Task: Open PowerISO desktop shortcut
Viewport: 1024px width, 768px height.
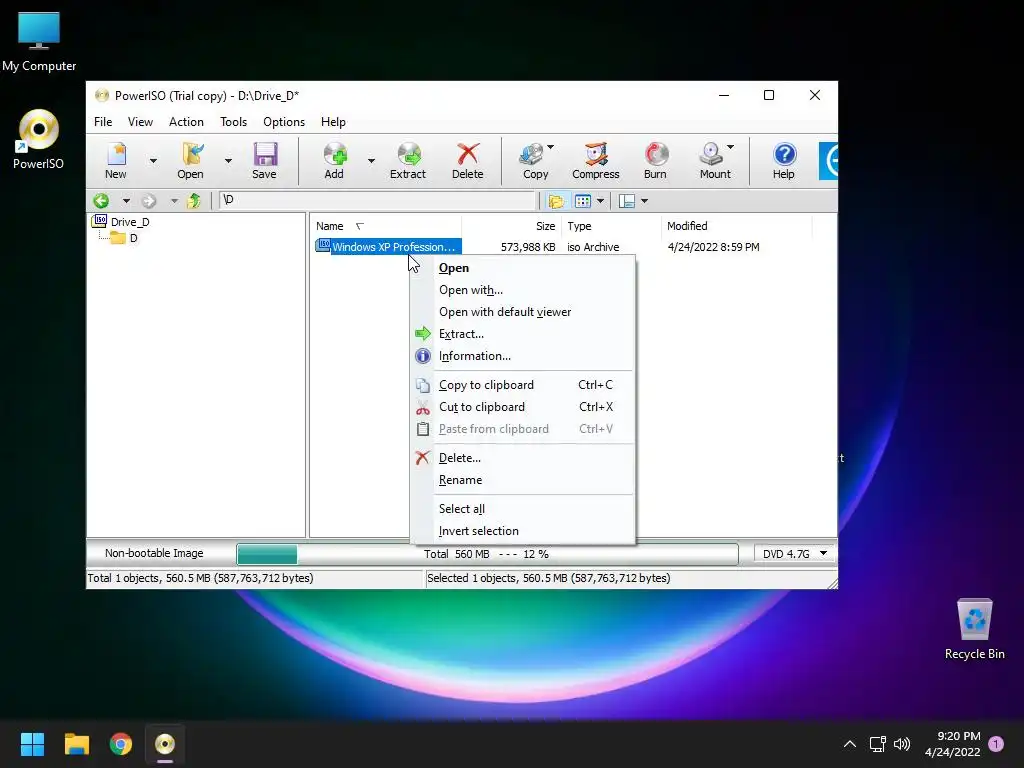Action: [39, 139]
